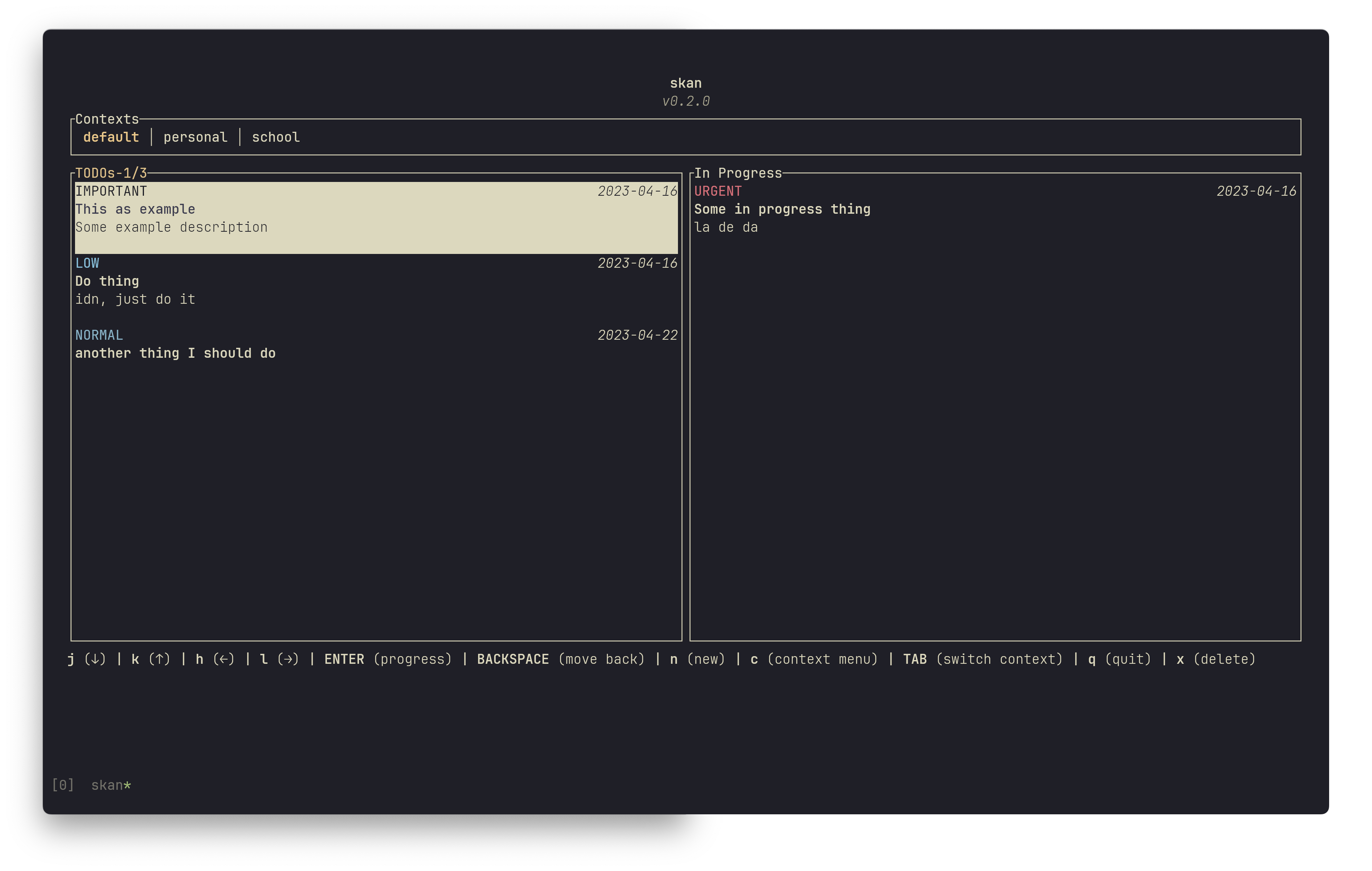Click the x (delete) shortcut hint
1372x871 pixels.
(1217, 660)
